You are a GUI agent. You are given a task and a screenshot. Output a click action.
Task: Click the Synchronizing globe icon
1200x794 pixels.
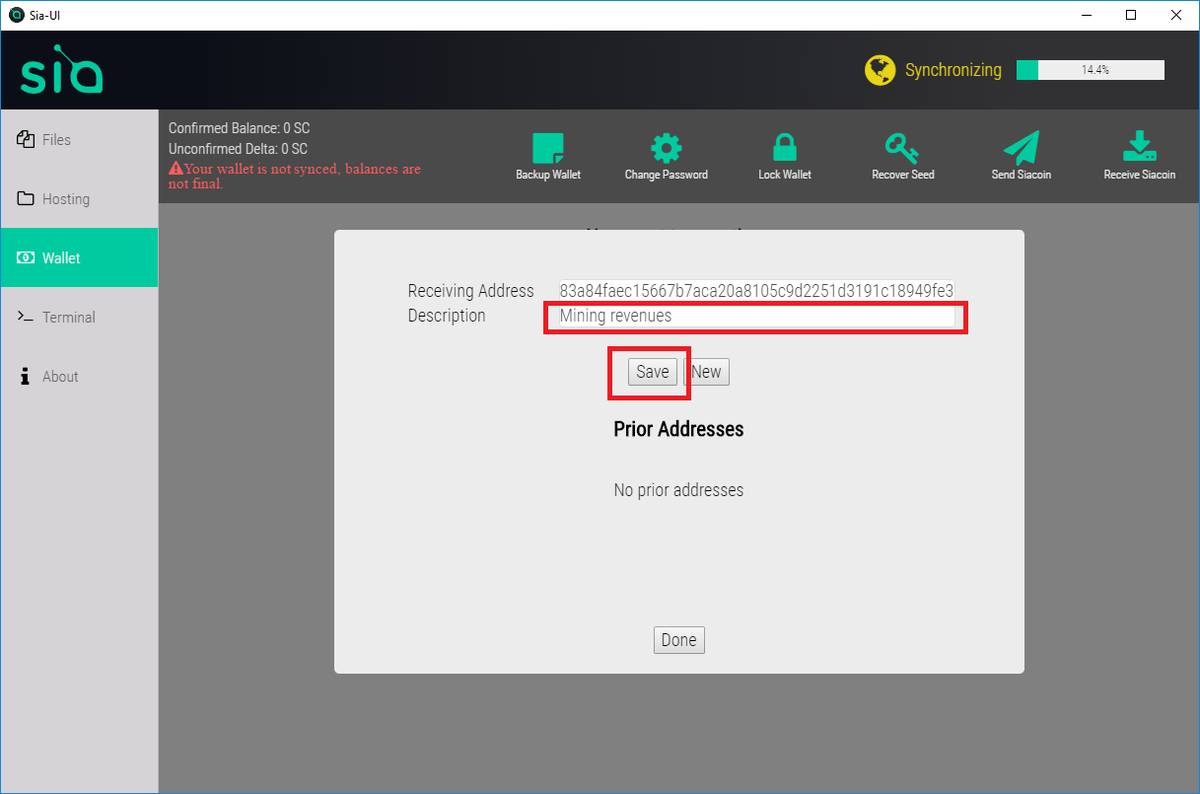[880, 70]
